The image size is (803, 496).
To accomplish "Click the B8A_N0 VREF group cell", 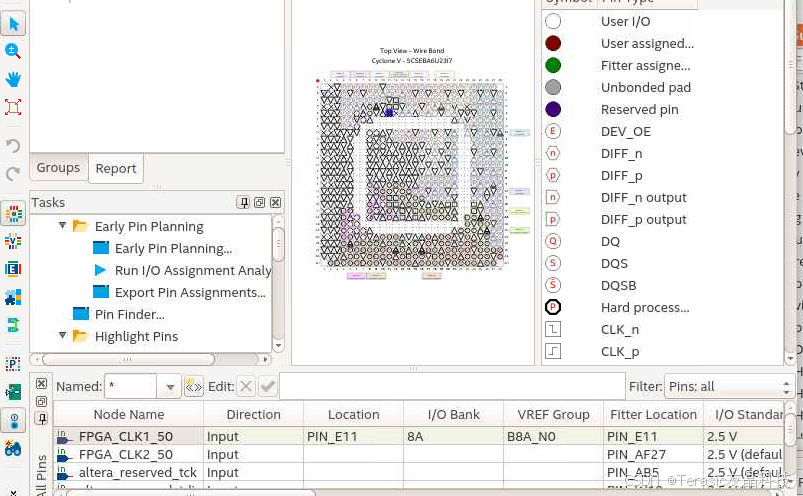I will point(553,436).
